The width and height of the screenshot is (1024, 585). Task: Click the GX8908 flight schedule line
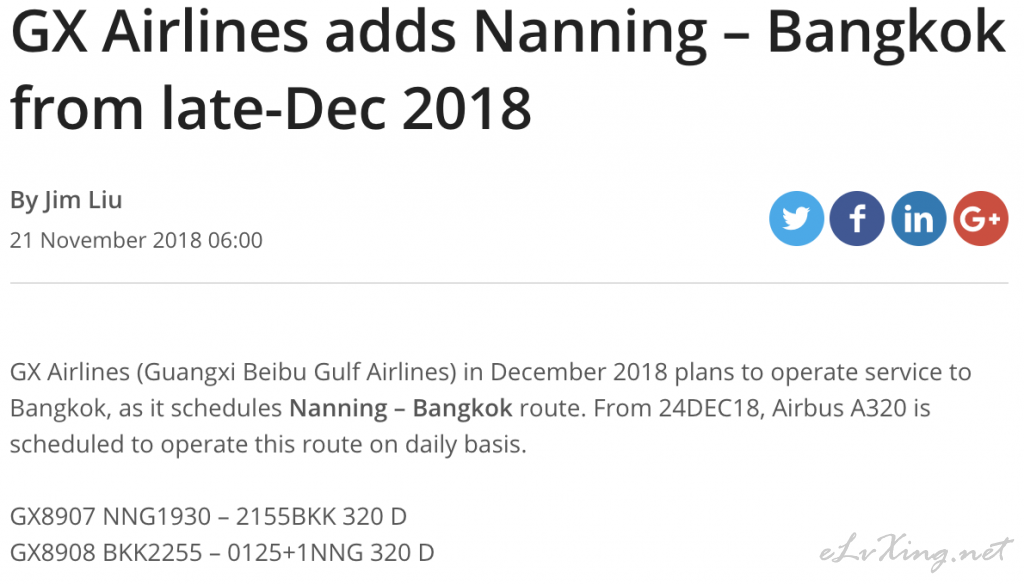222,552
